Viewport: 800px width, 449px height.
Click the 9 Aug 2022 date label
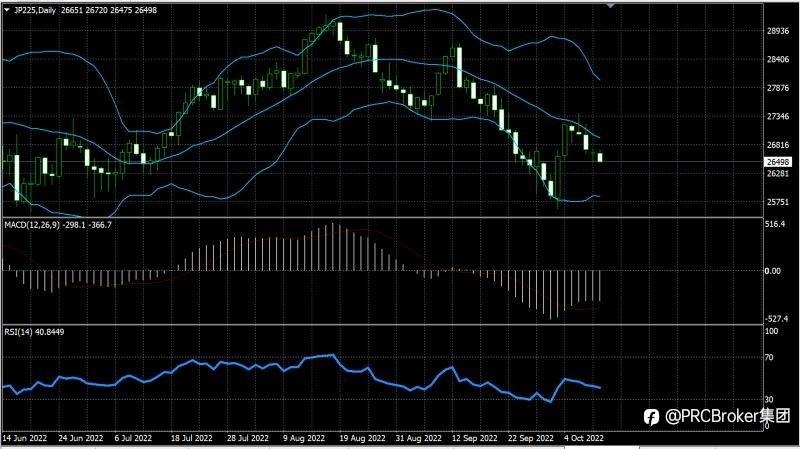tap(304, 438)
